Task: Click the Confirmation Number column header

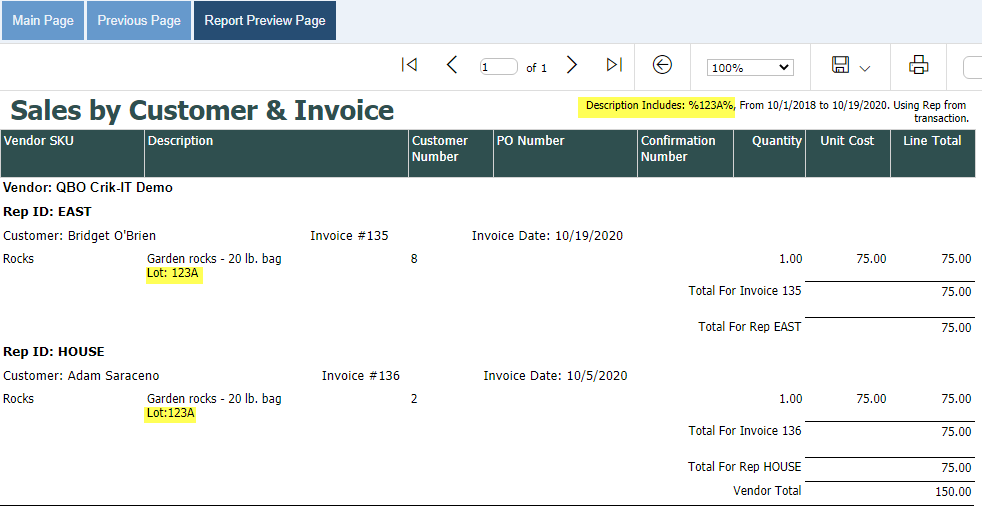Action: point(678,149)
